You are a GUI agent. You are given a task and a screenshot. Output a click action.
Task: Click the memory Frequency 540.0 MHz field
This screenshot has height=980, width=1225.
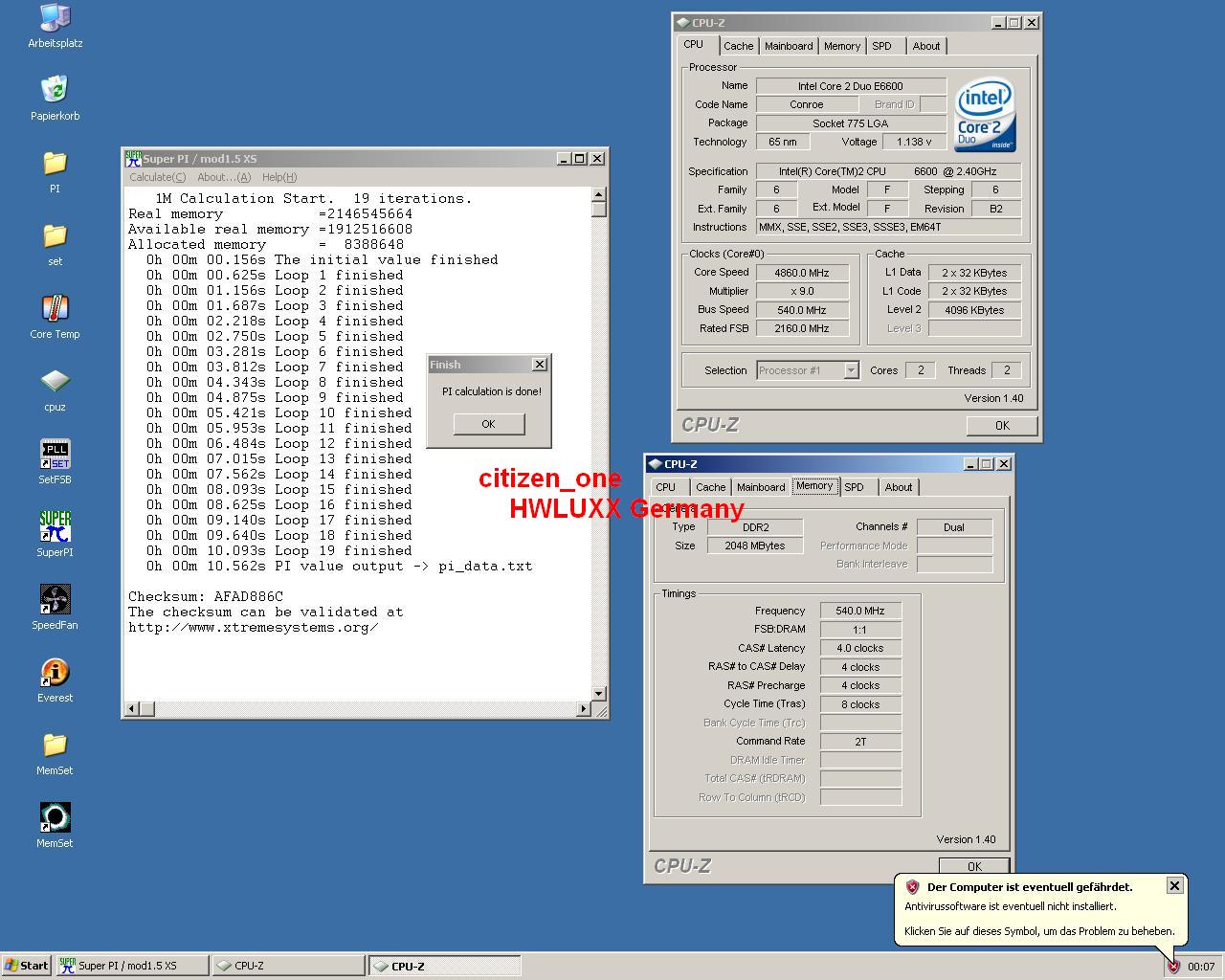(860, 611)
